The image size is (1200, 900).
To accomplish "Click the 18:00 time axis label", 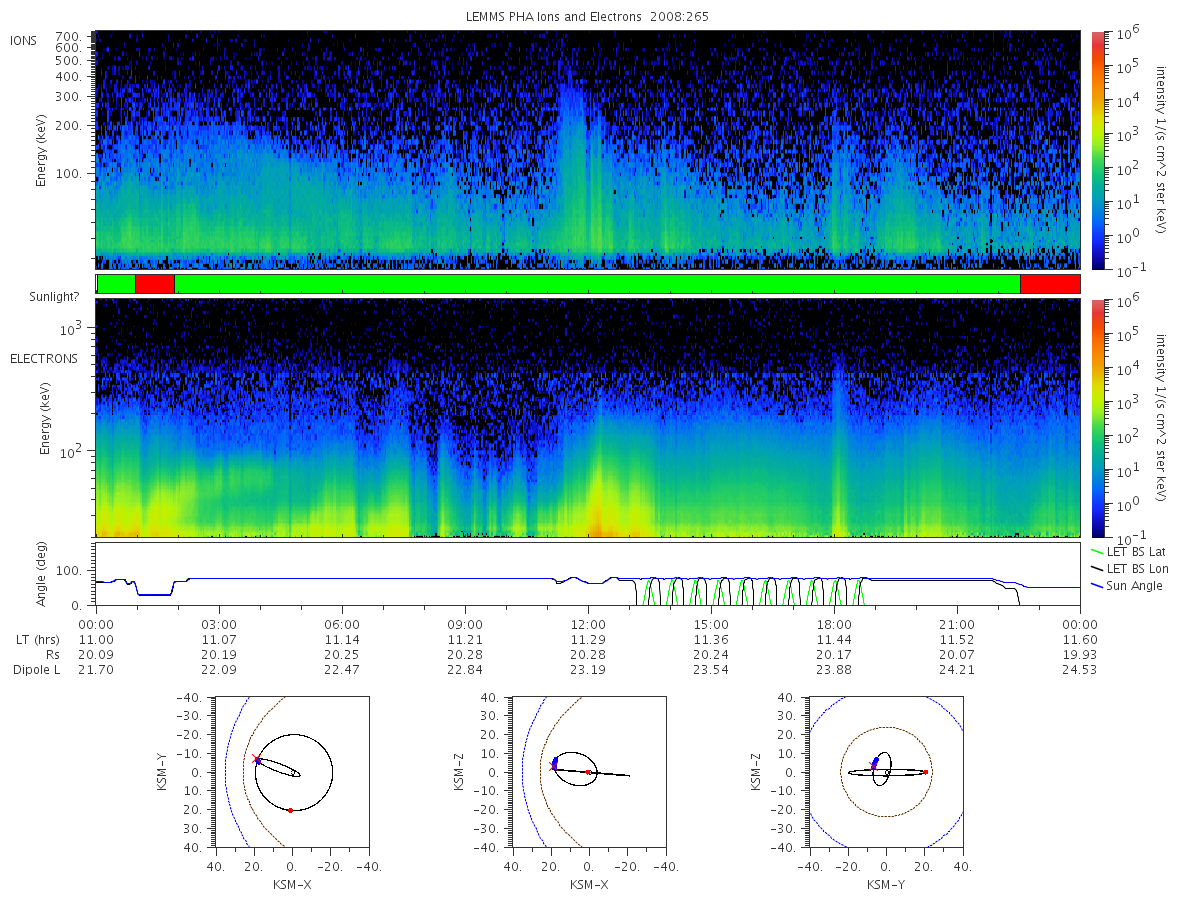I will (x=834, y=622).
